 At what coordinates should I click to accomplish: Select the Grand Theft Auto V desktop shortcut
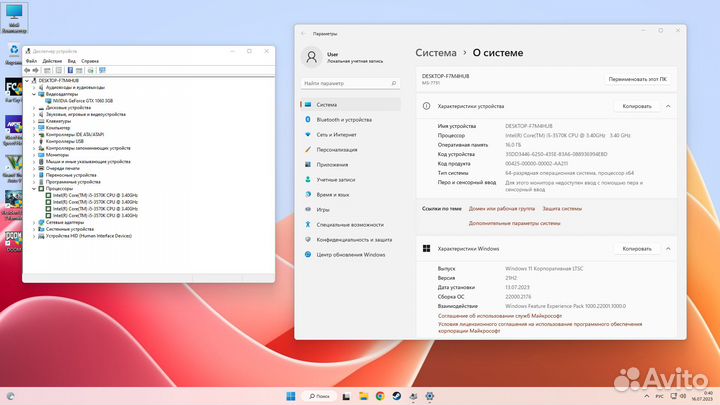13,169
